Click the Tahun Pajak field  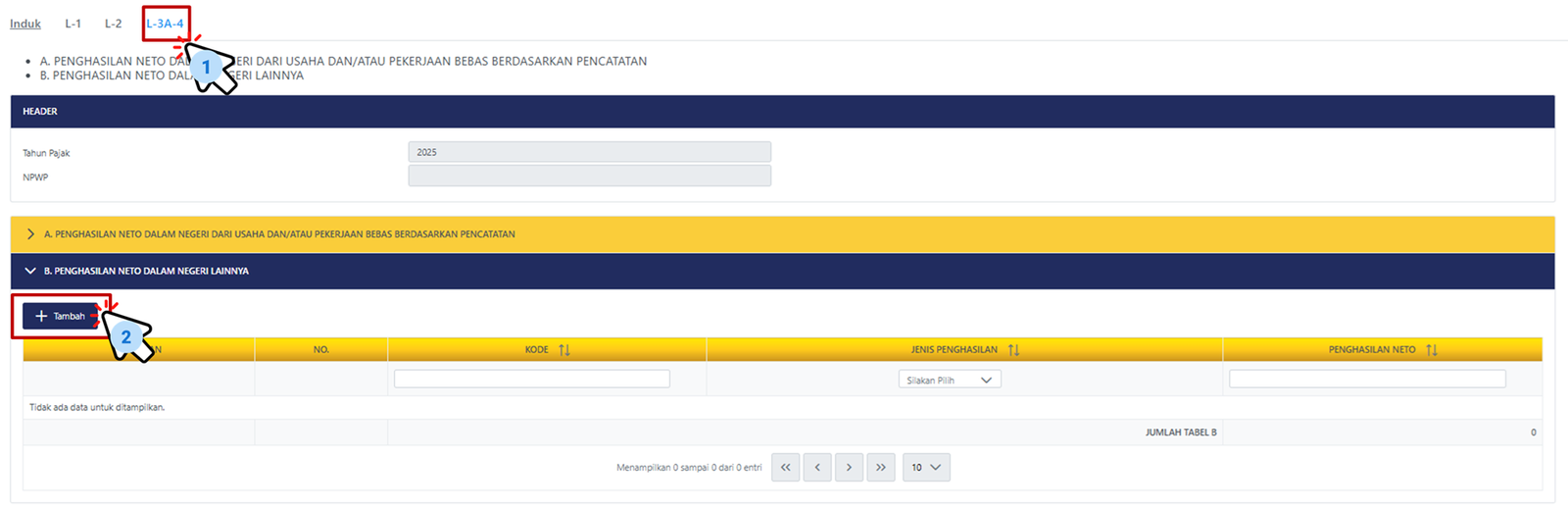tap(589, 152)
